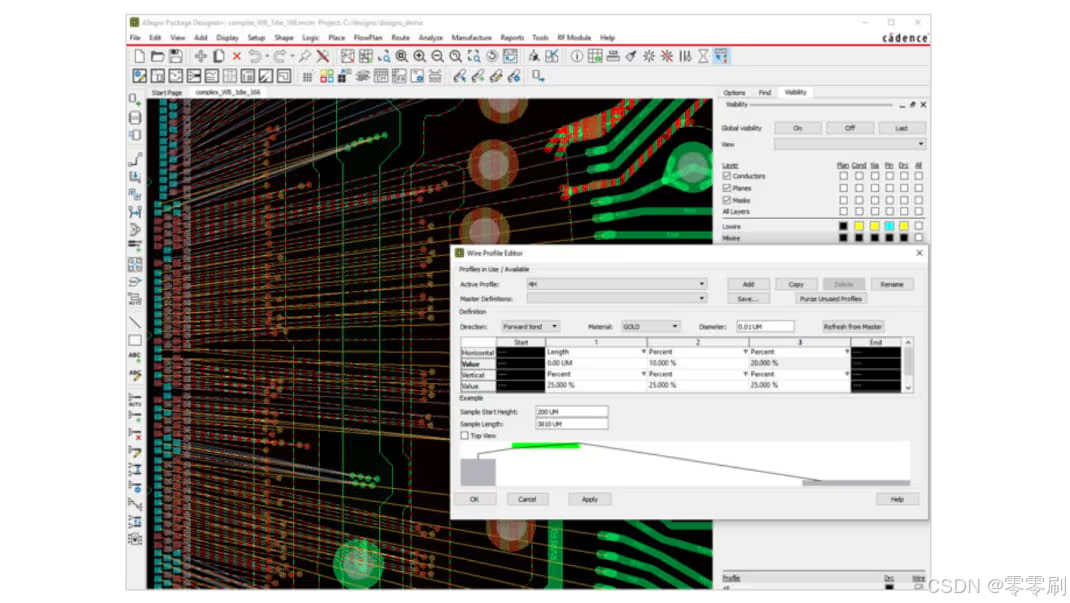Open the Route menu
1070x603 pixels.
(x=401, y=38)
